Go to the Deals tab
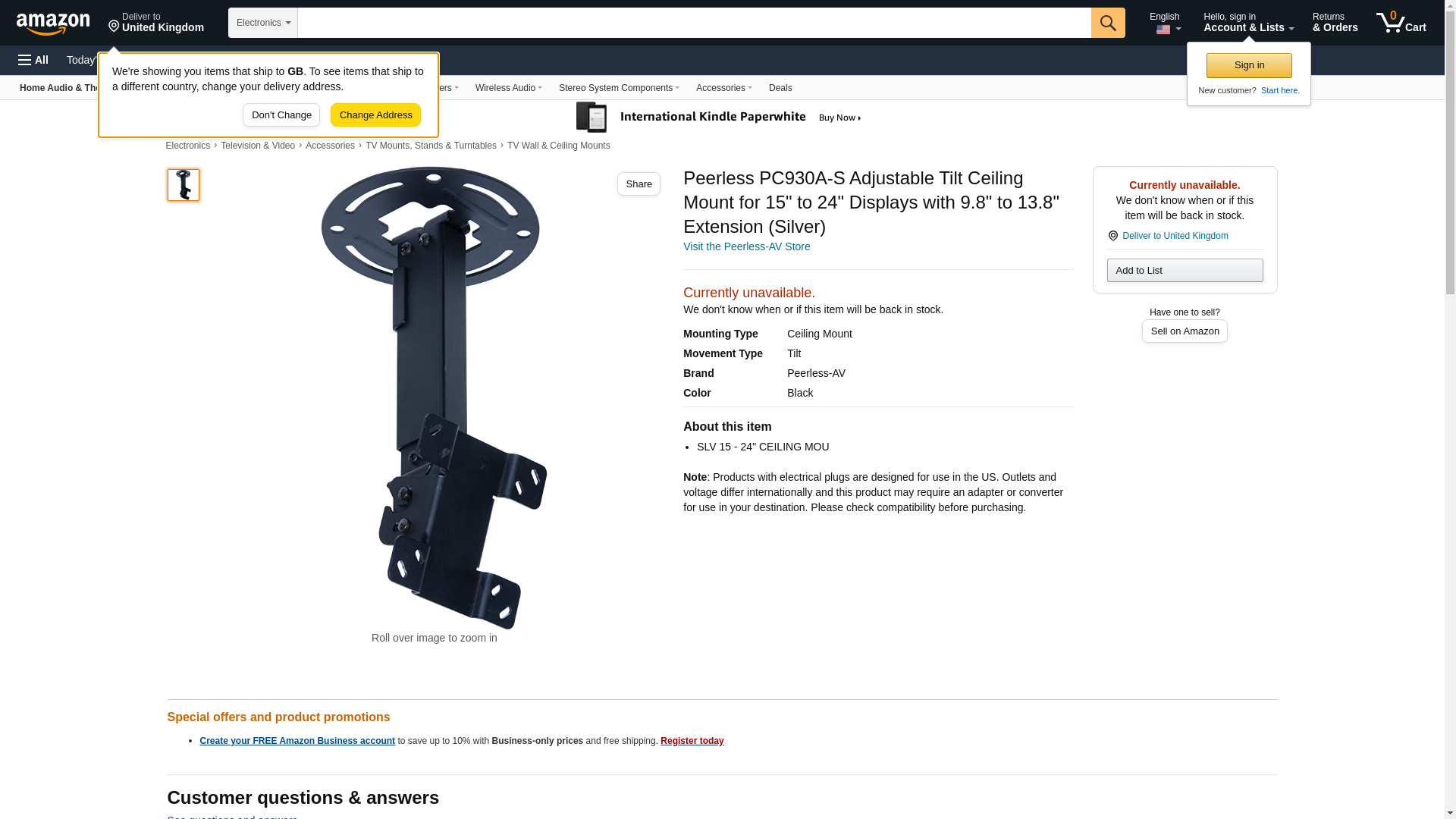 pyautogui.click(x=780, y=88)
